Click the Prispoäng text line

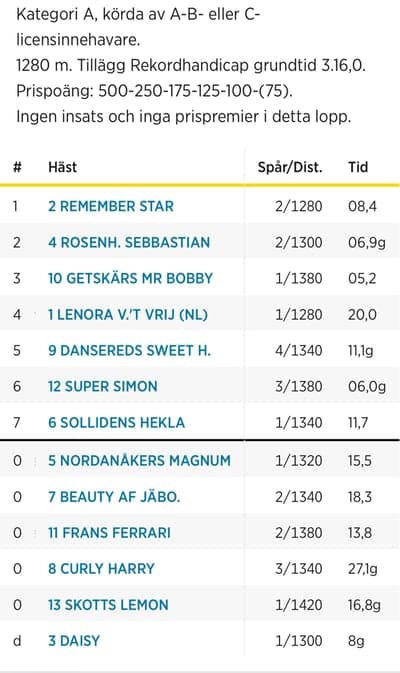[155, 91]
